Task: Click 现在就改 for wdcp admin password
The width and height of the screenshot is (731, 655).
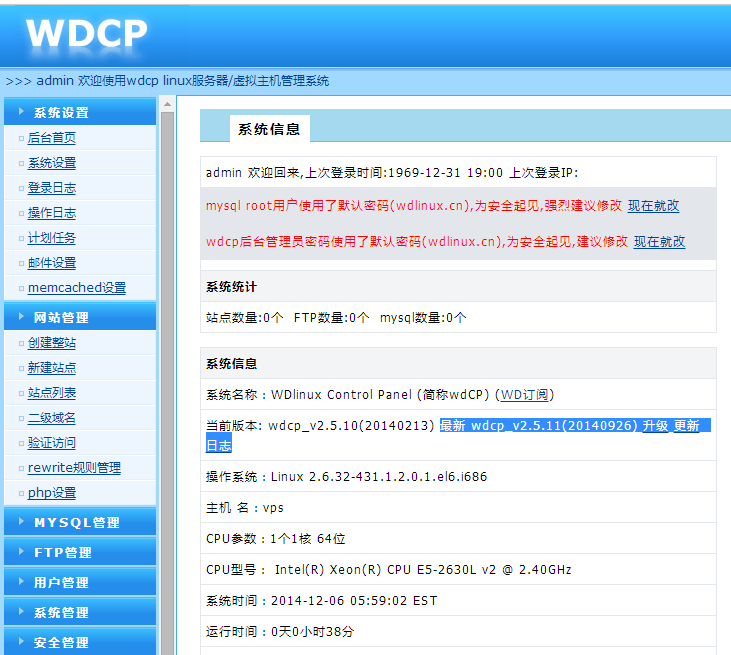Action: tap(659, 241)
